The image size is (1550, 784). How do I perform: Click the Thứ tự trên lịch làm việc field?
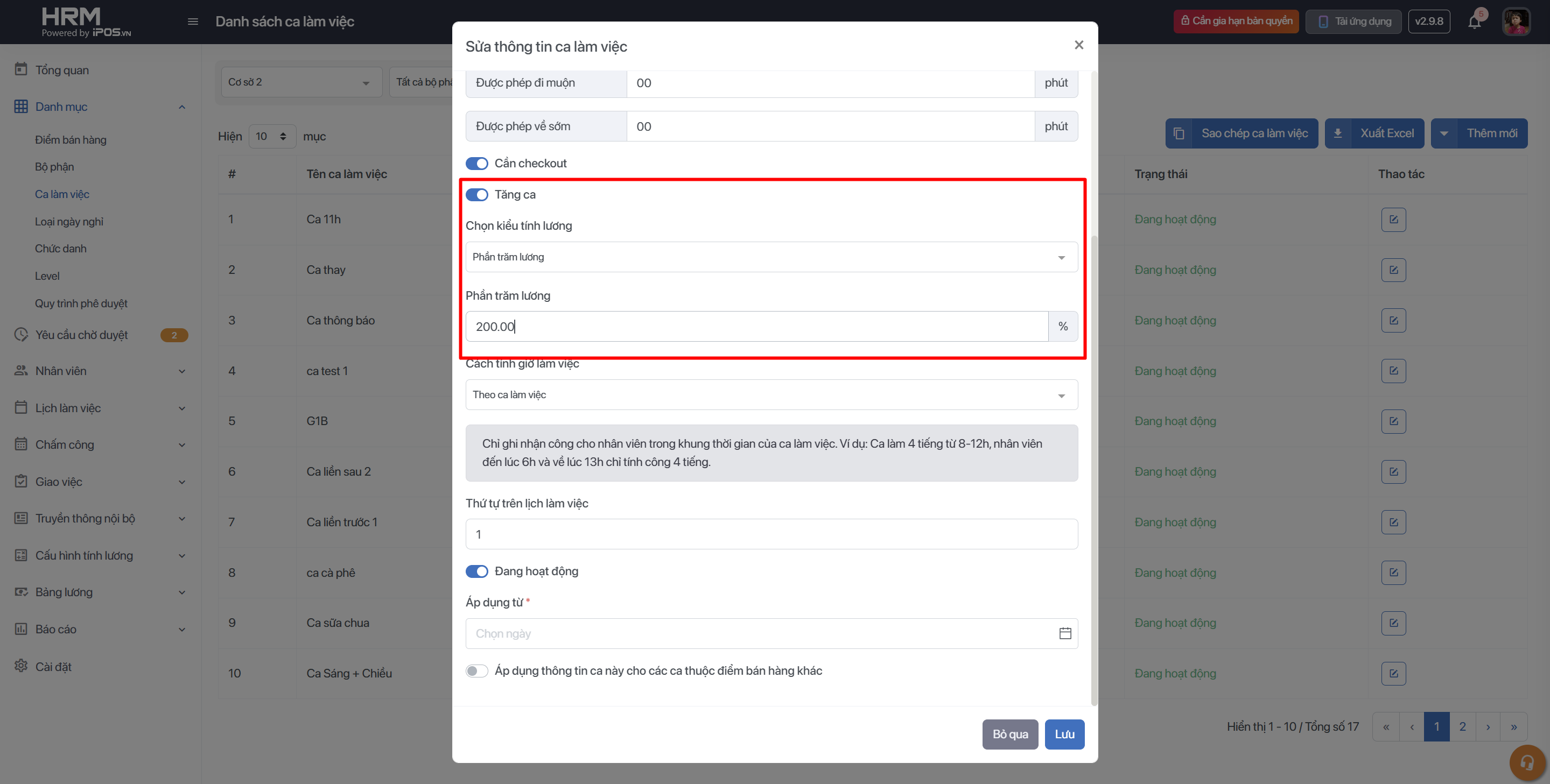click(771, 534)
